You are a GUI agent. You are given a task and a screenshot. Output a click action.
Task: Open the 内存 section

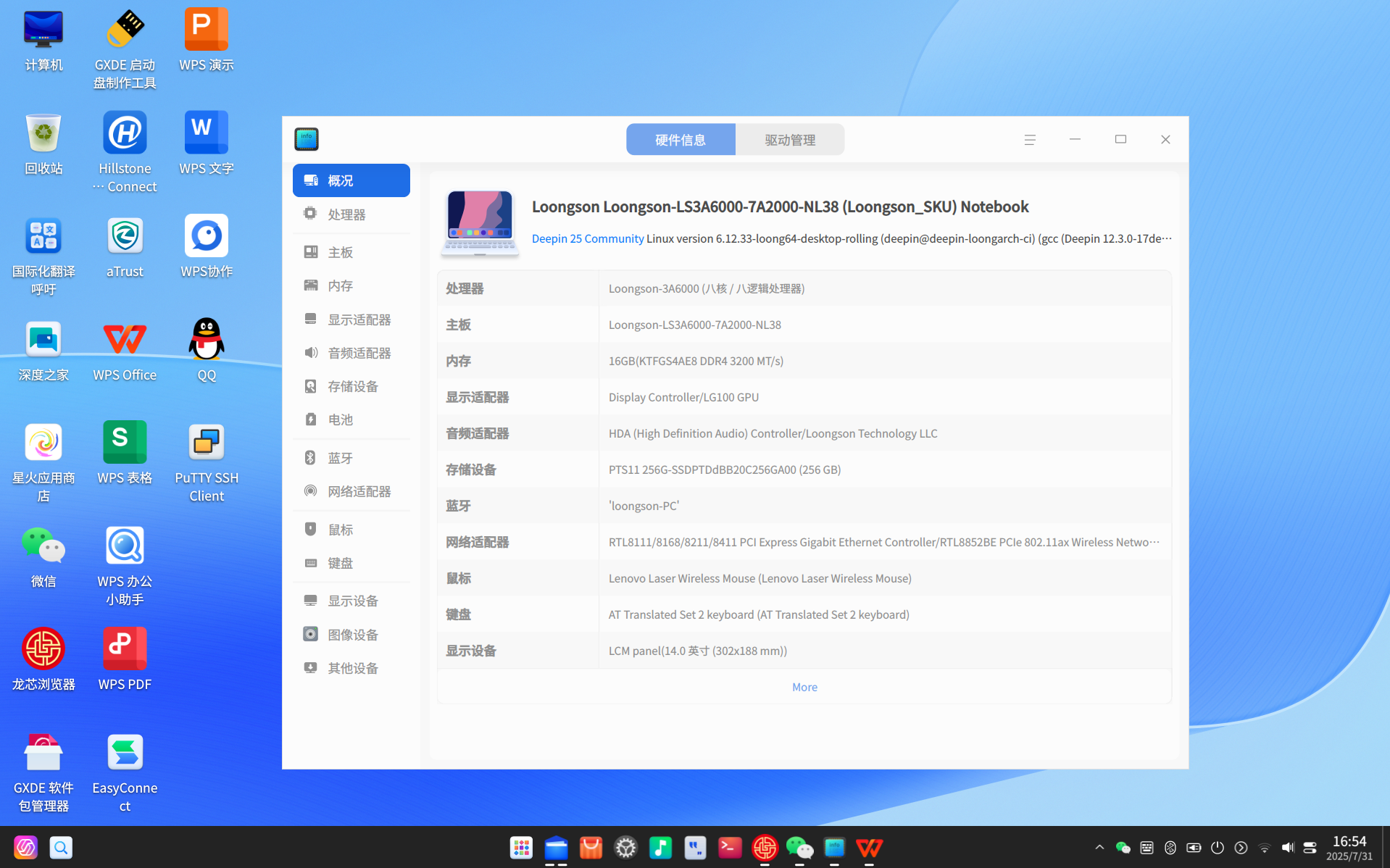[351, 285]
